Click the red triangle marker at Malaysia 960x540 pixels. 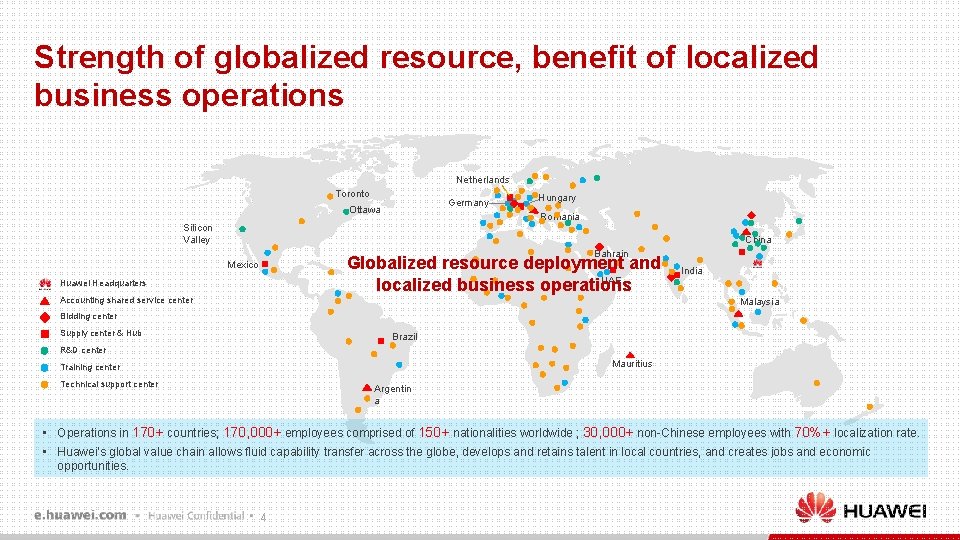coord(738,313)
